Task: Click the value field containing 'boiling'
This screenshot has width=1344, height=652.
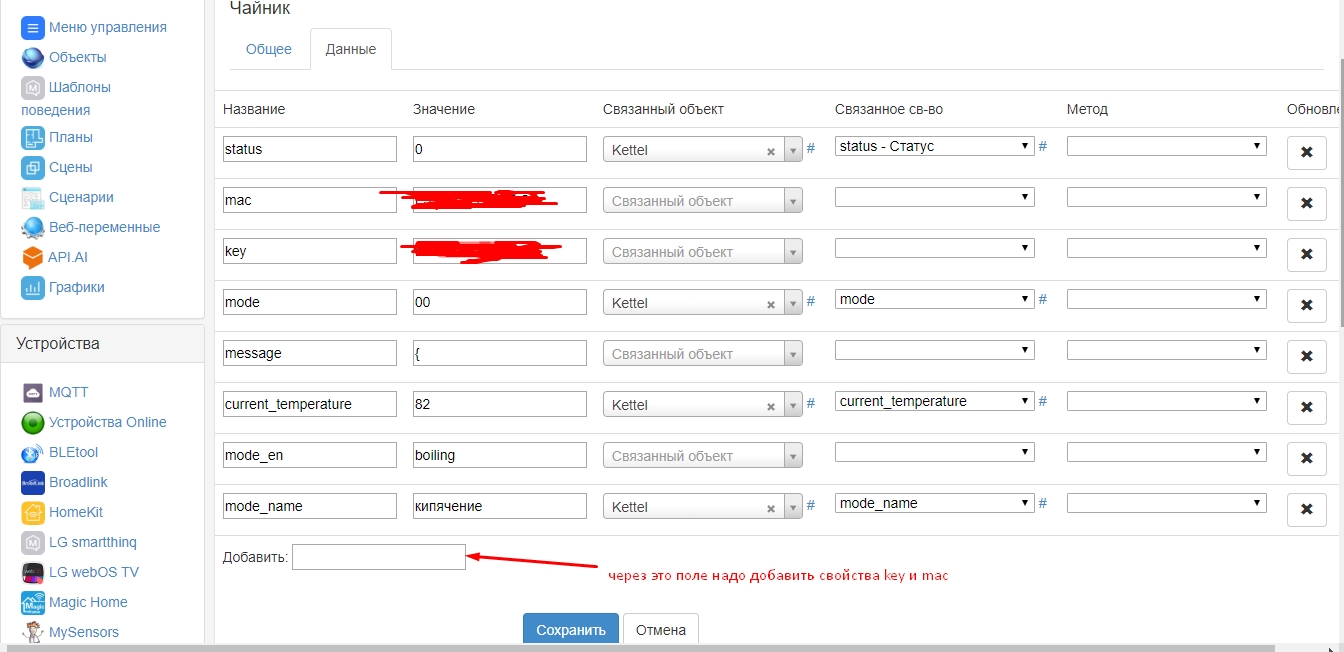Action: tap(500, 455)
